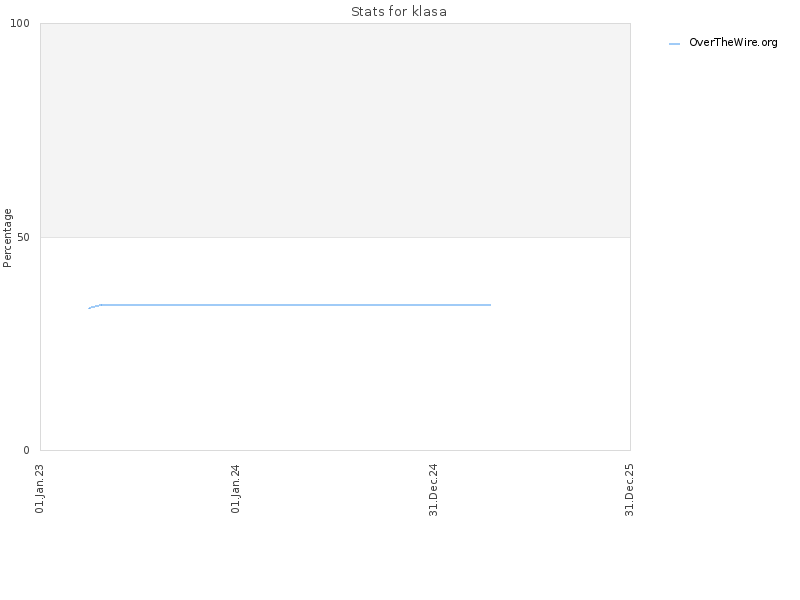
Task: Toggle the OverTheWire.org series in legend
Action: [732, 43]
